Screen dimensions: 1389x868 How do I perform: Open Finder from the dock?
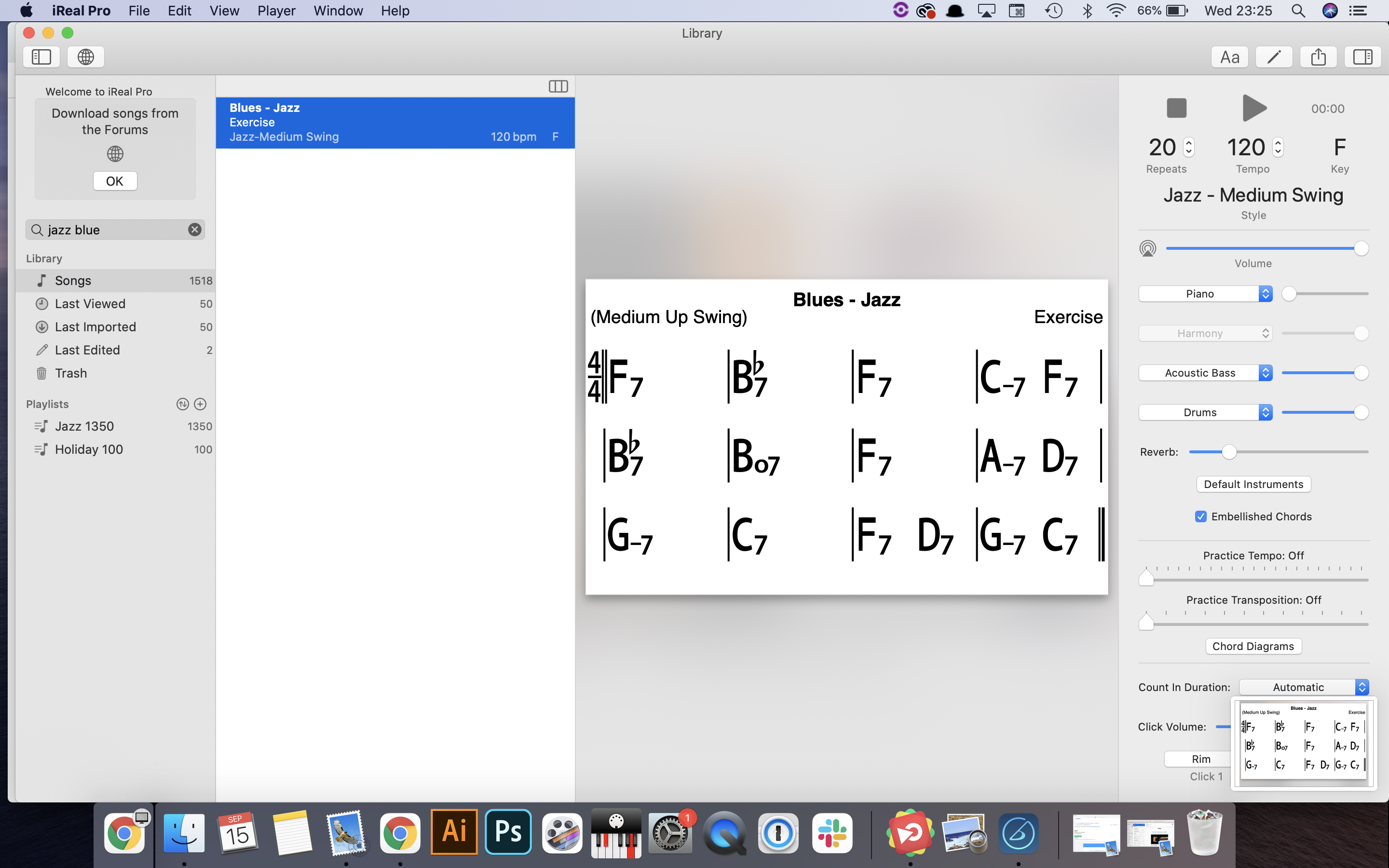point(184,832)
